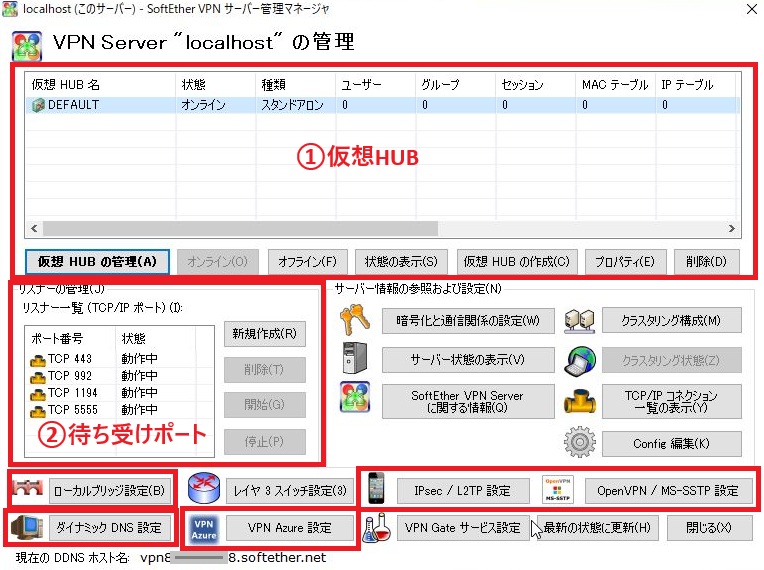Select TCP 443 listener row
The height and width of the screenshot is (570, 764).
pyautogui.click(x=119, y=360)
